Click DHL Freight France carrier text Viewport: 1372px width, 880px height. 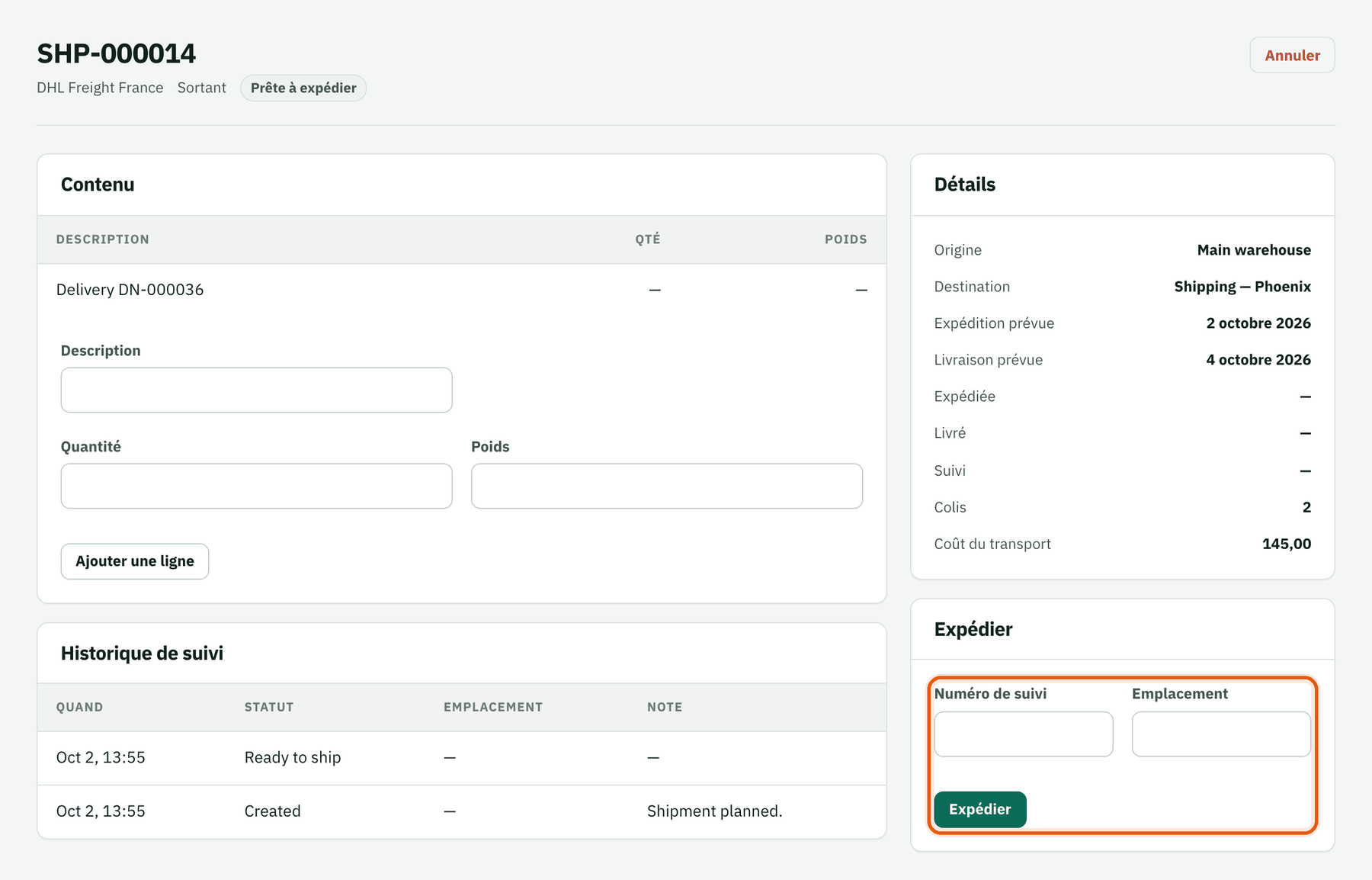(x=100, y=88)
